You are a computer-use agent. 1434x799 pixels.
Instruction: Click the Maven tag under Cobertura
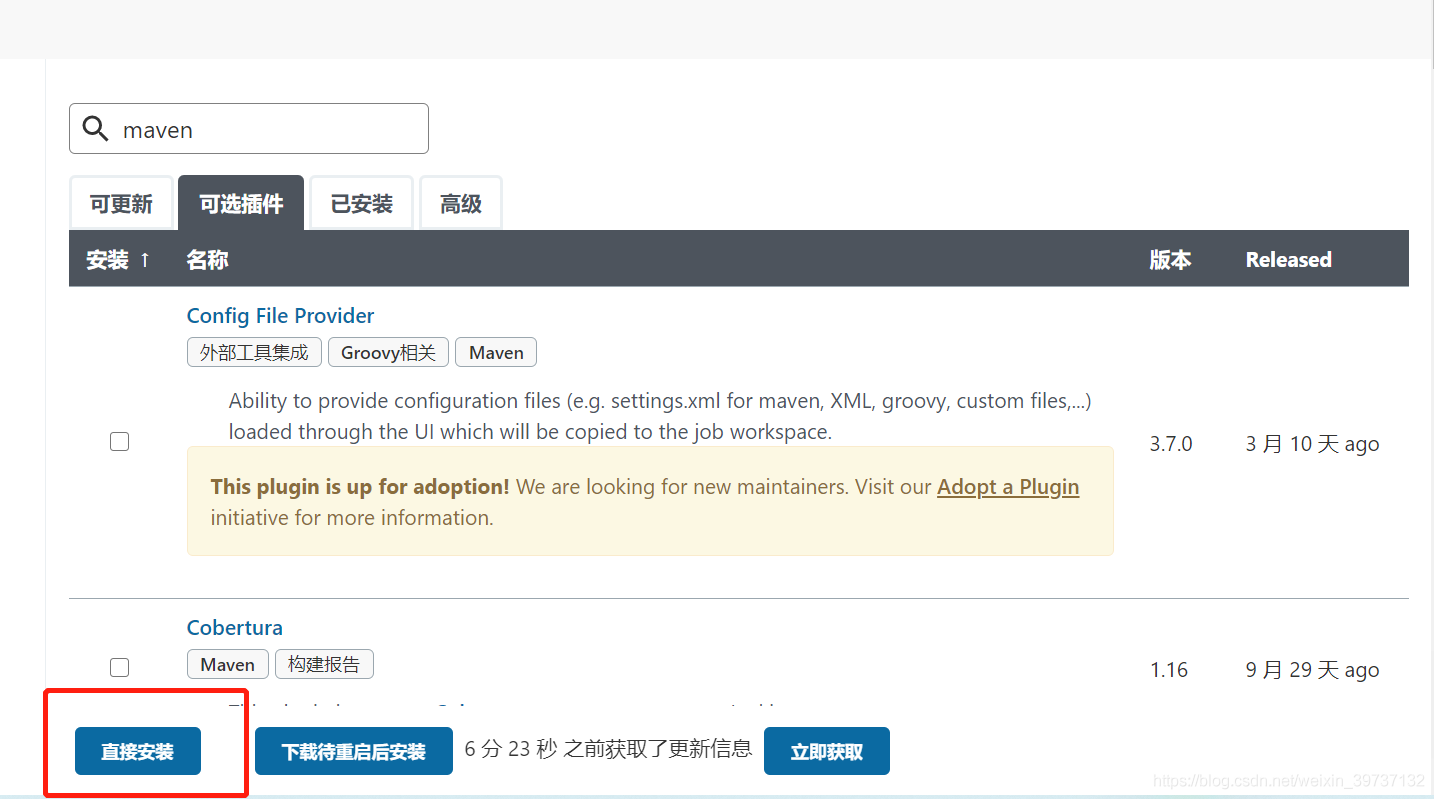click(x=228, y=664)
